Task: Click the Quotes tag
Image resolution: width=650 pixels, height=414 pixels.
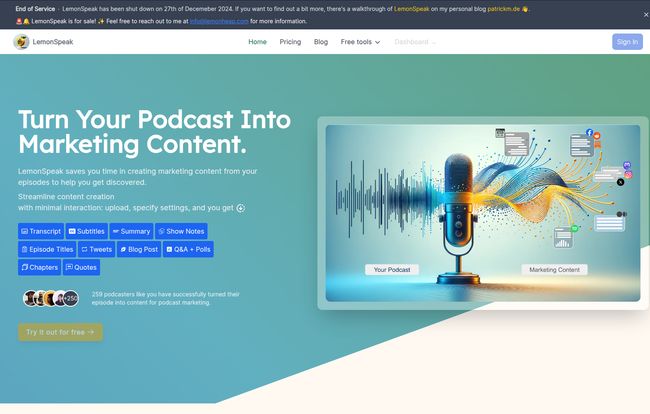Action: point(81,267)
